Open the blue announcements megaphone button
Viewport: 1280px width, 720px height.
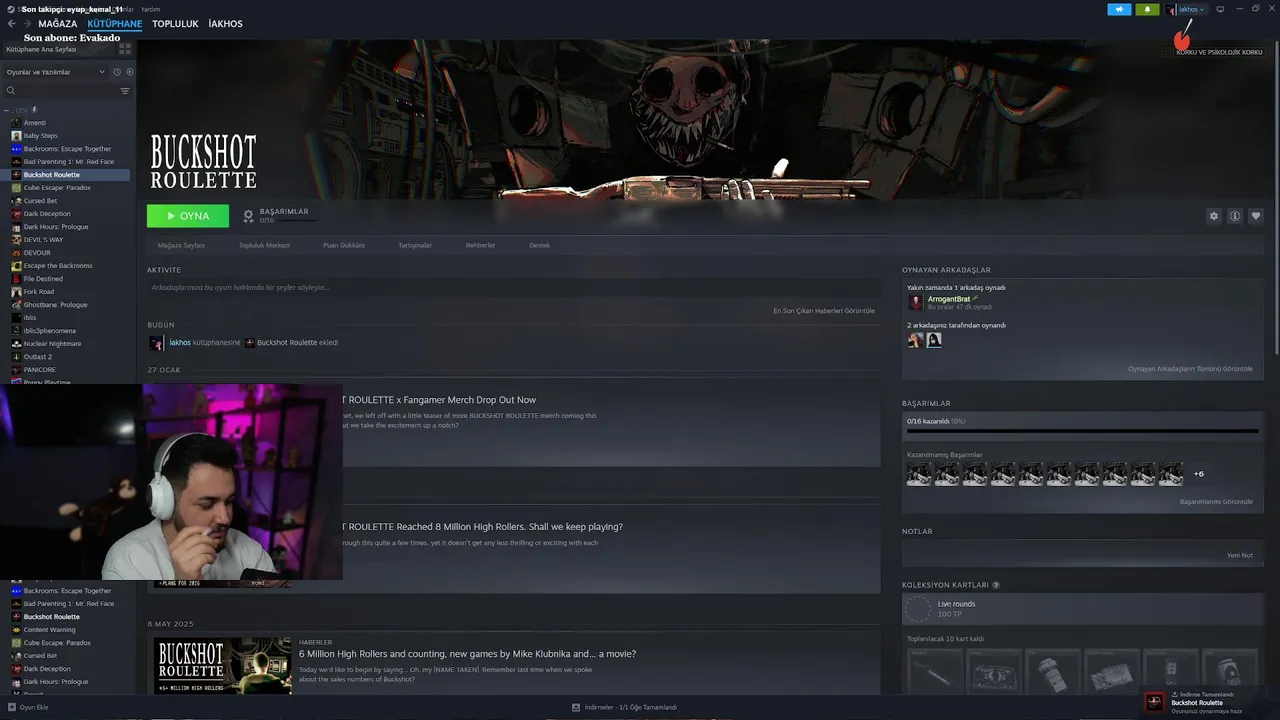1119,9
